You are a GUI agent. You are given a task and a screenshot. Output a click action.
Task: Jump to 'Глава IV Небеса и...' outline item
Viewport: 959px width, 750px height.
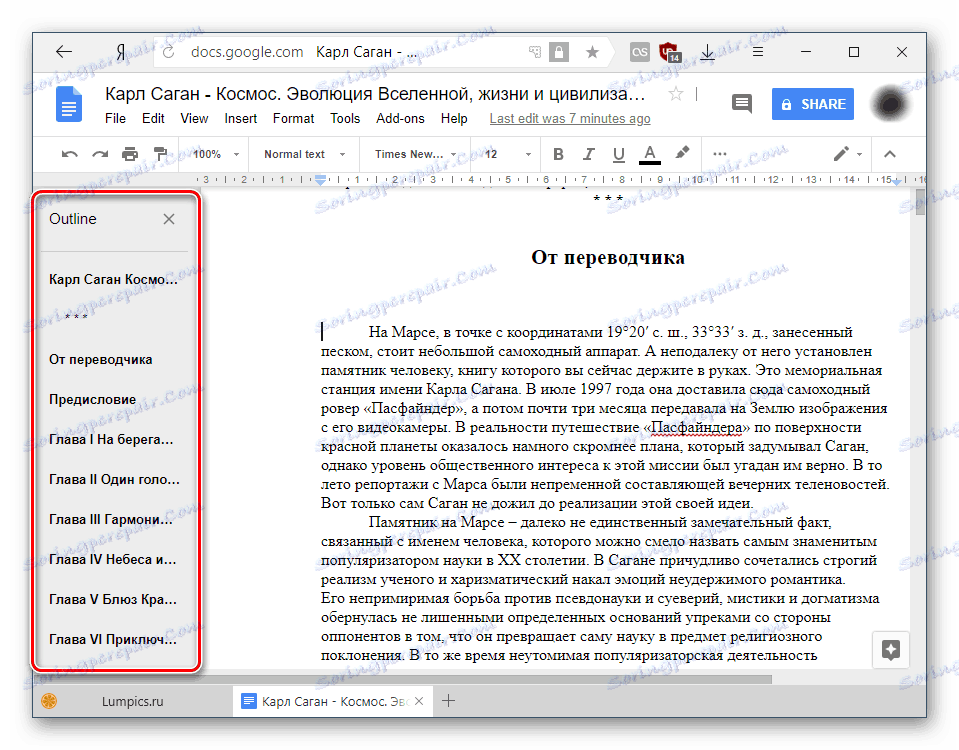tap(113, 559)
